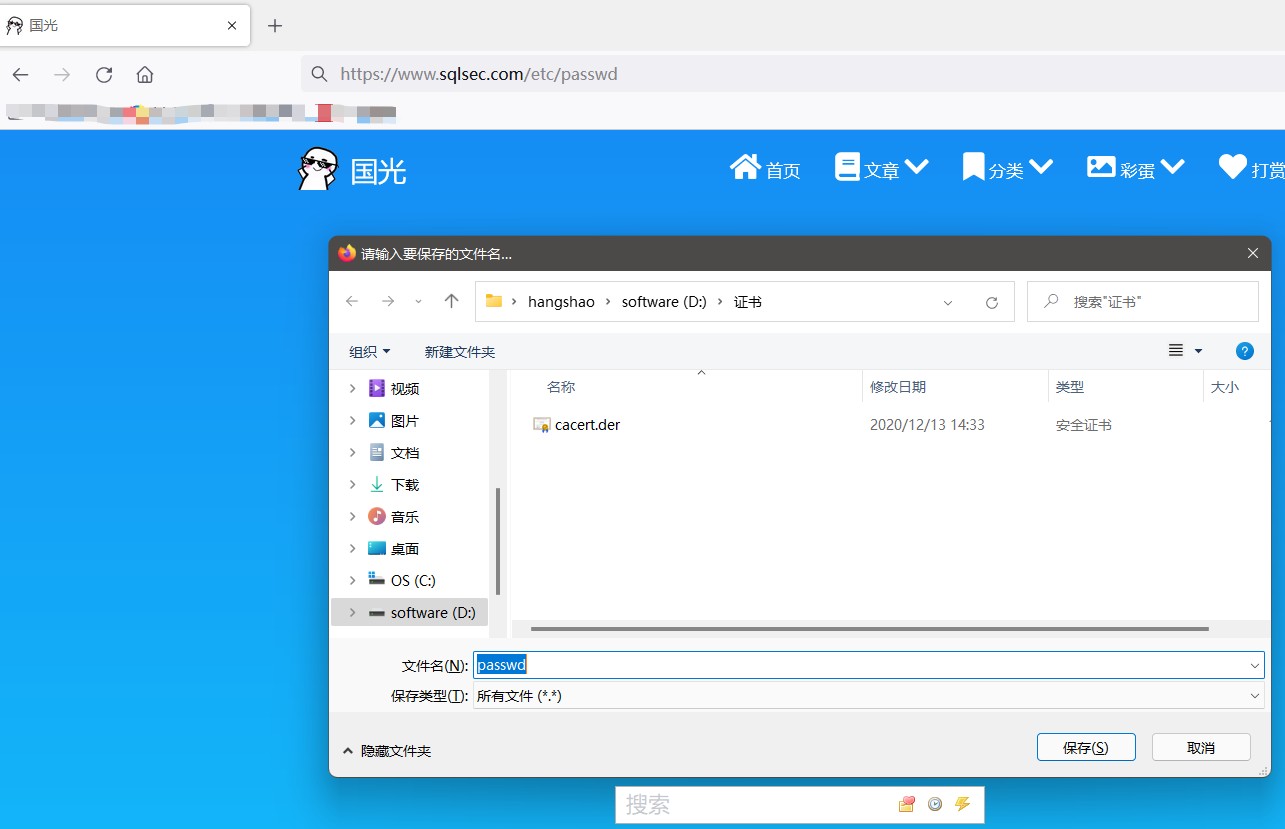Select the cacert.der file
Image resolution: width=1285 pixels, height=829 pixels.
(x=588, y=424)
